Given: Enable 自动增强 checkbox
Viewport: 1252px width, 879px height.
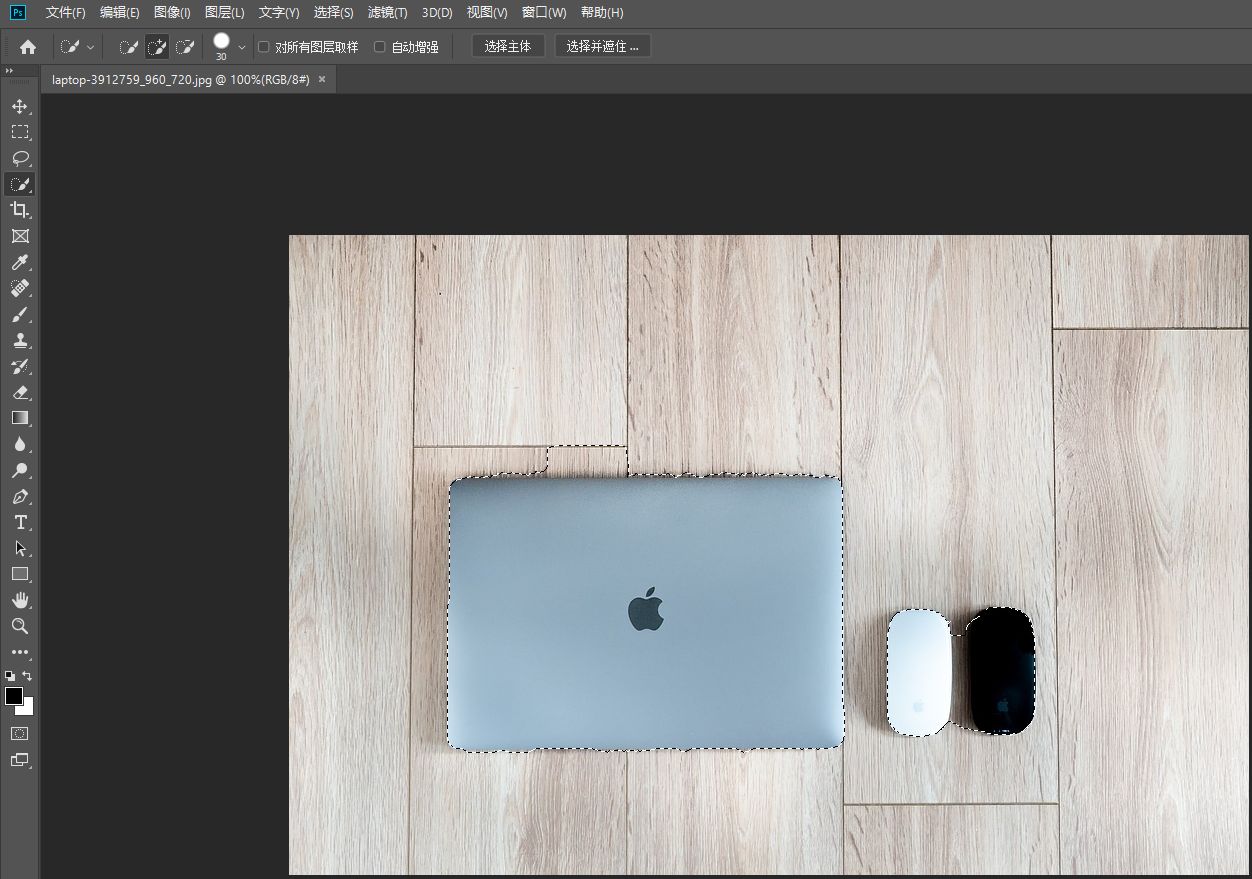Looking at the screenshot, I should [x=380, y=47].
